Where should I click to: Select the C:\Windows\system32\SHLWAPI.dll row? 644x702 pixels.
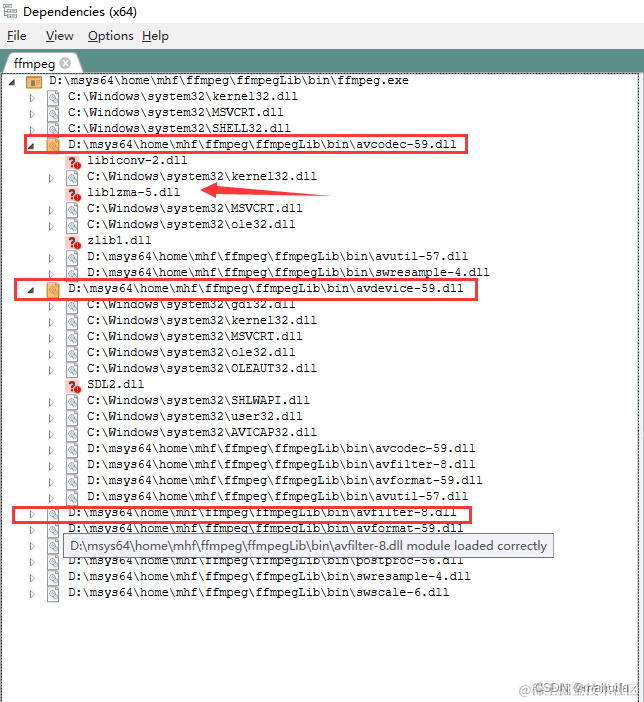[x=198, y=400]
